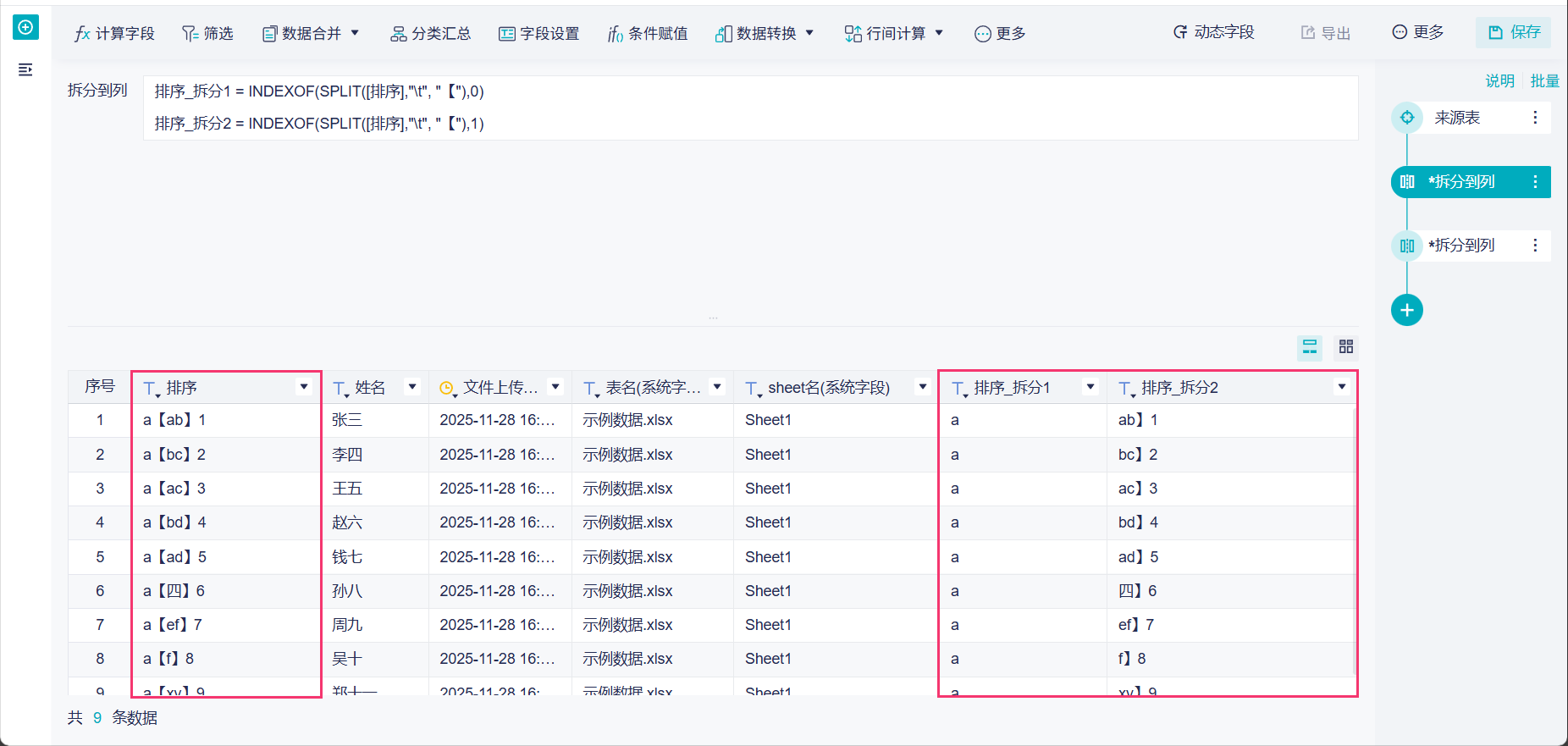This screenshot has height=746, width=1568.
Task: Select cell 'a【ab】1' in 排序 column
Action: pyautogui.click(x=226, y=420)
